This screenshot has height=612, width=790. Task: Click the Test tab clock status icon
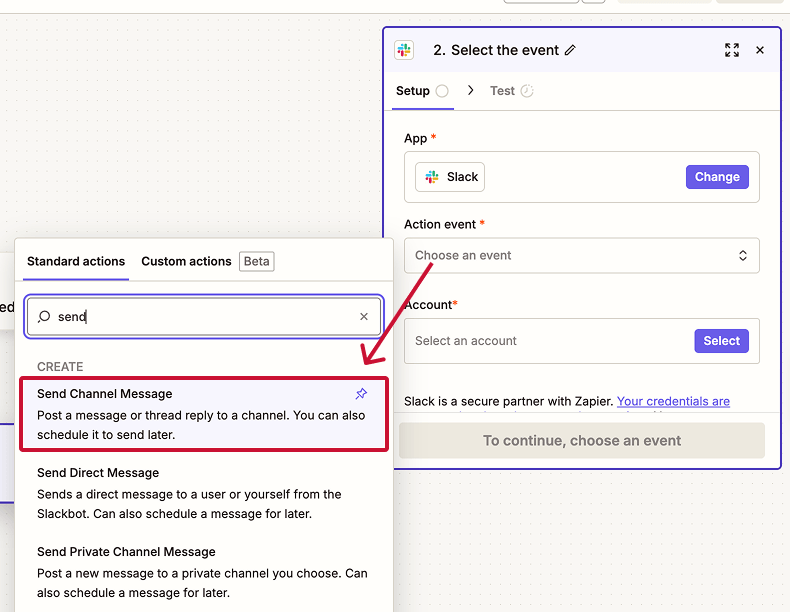pos(526,91)
